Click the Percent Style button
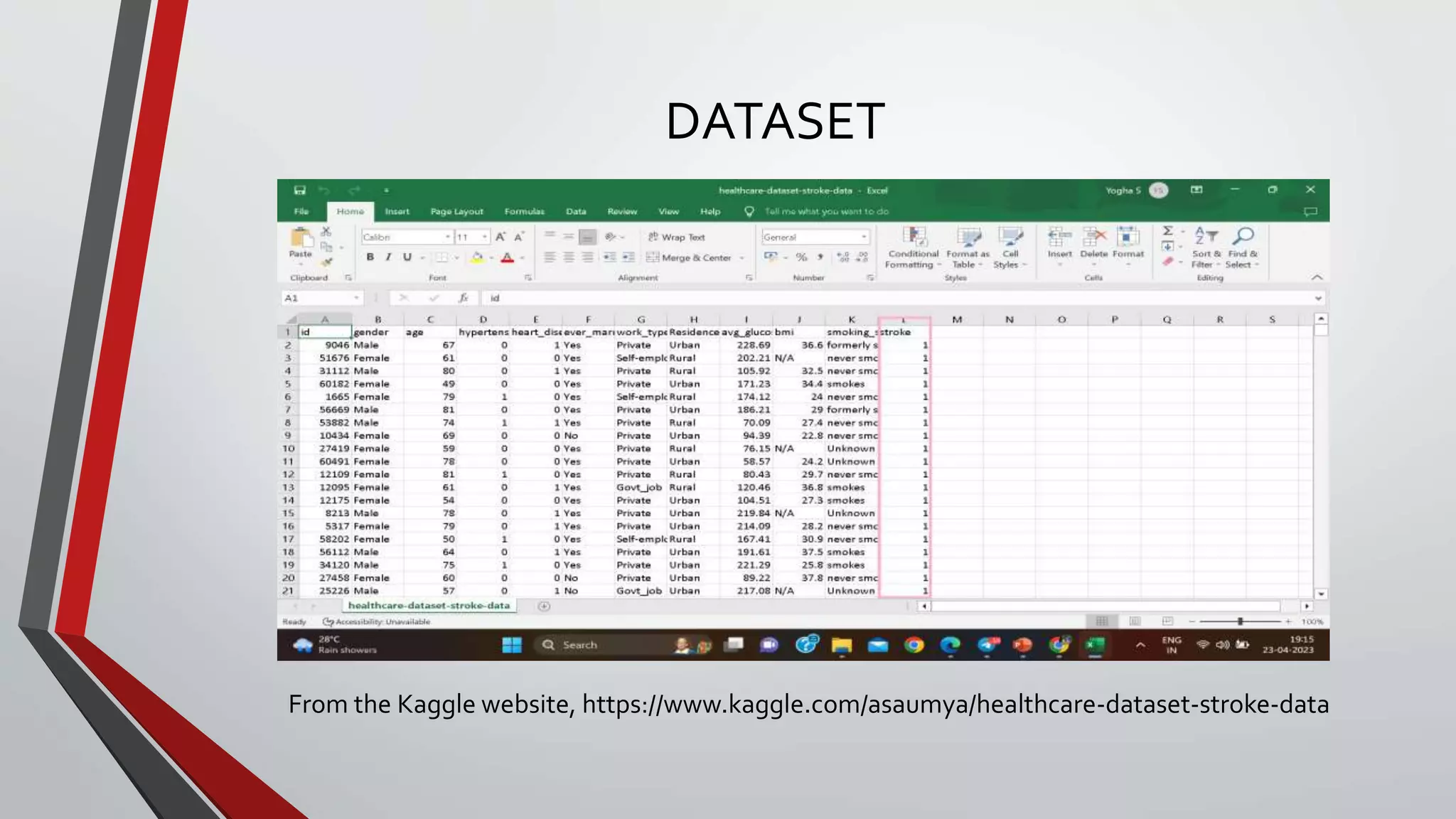 801,257
